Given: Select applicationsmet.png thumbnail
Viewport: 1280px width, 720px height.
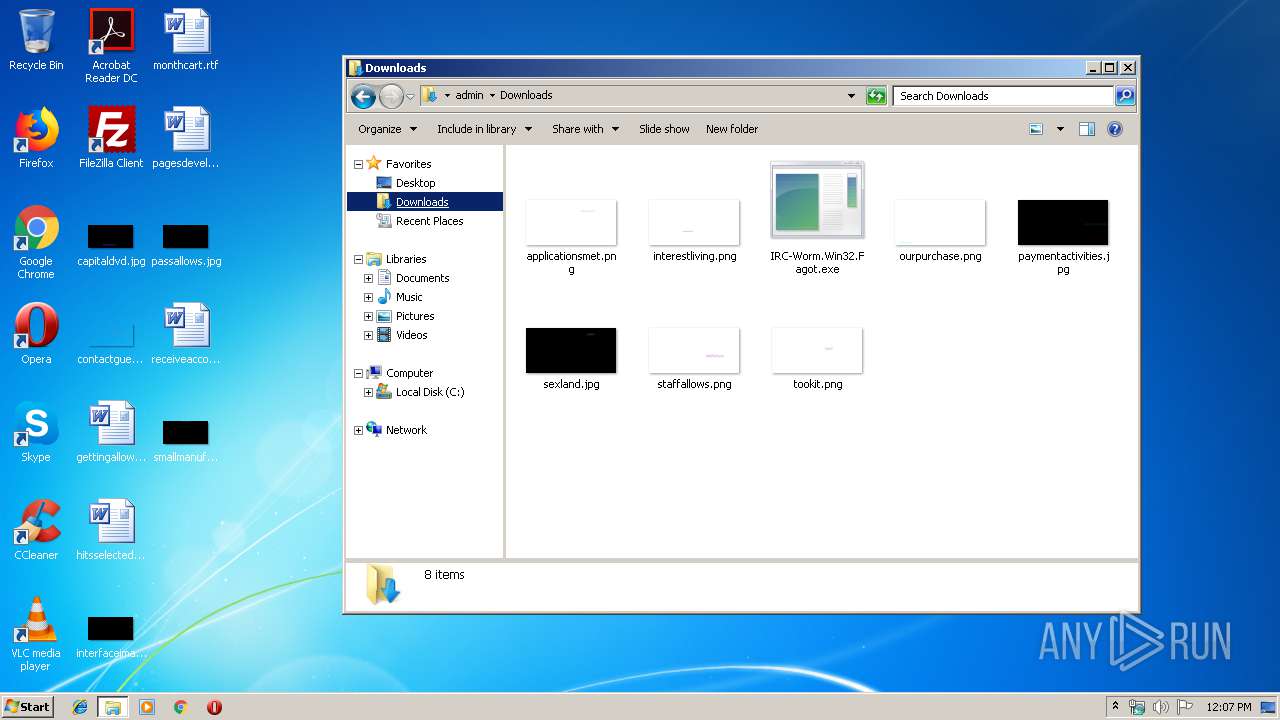Looking at the screenshot, I should (571, 237).
